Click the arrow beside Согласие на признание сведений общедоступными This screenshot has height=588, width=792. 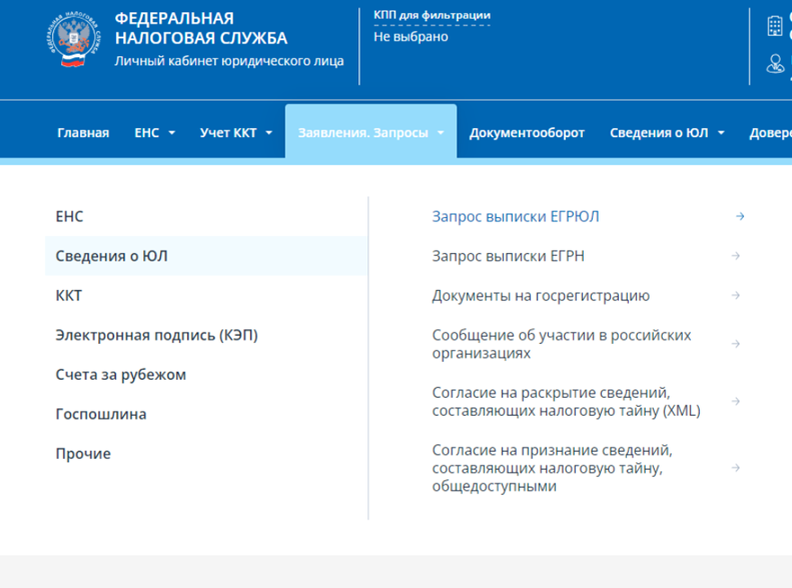(x=736, y=468)
